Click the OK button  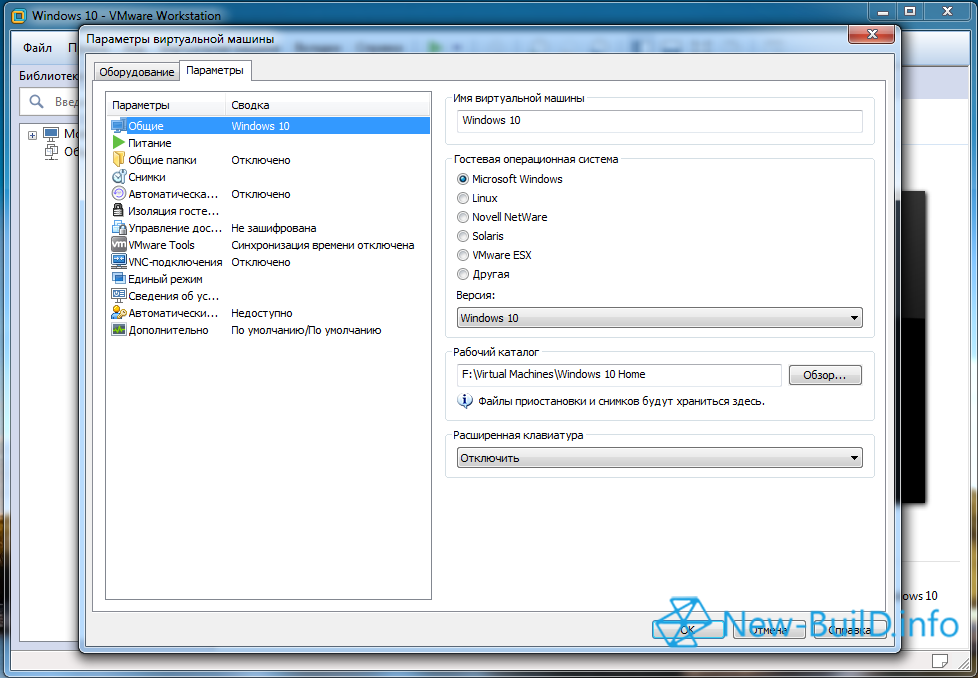click(x=689, y=630)
